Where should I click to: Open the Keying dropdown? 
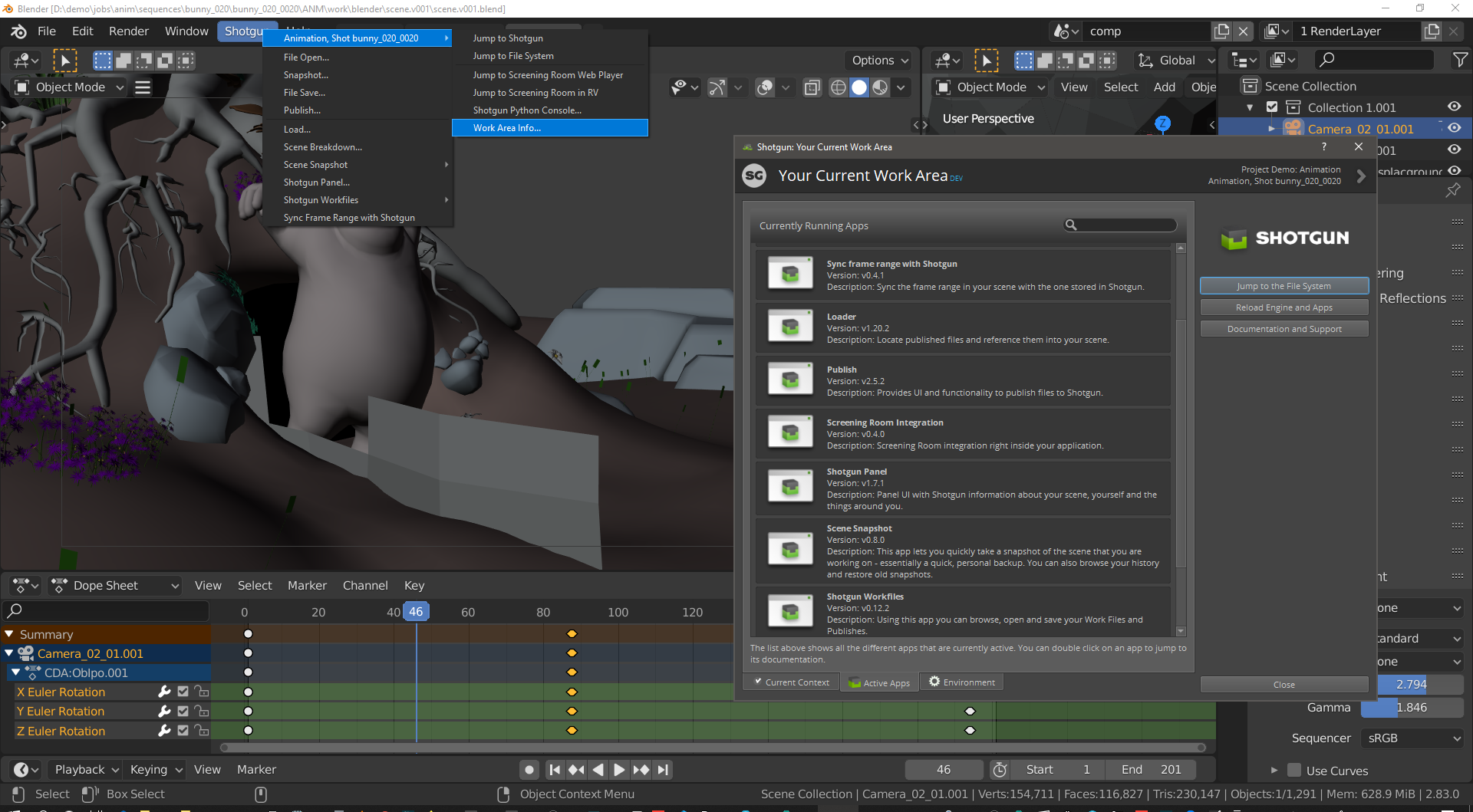156,770
